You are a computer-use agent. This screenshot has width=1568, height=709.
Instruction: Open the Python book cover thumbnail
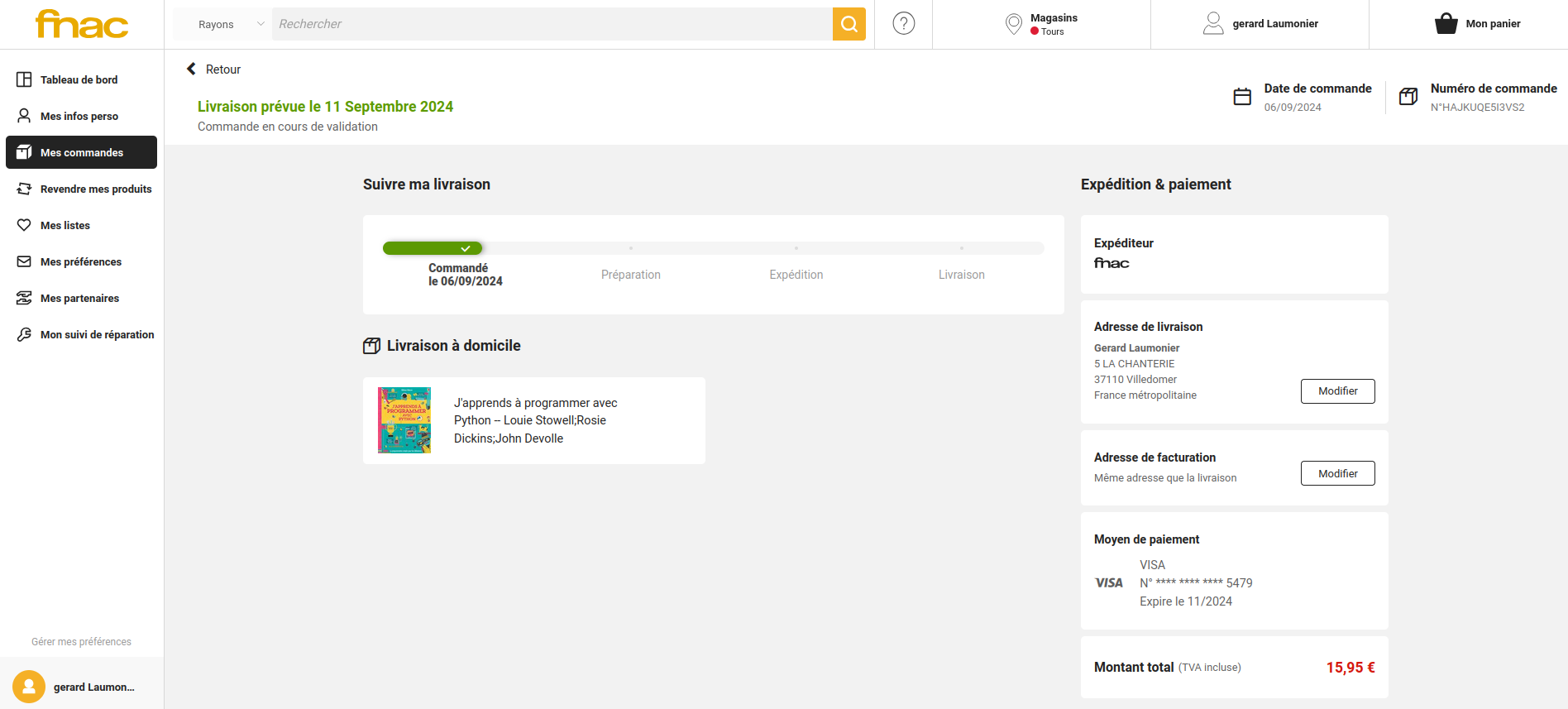click(x=404, y=420)
